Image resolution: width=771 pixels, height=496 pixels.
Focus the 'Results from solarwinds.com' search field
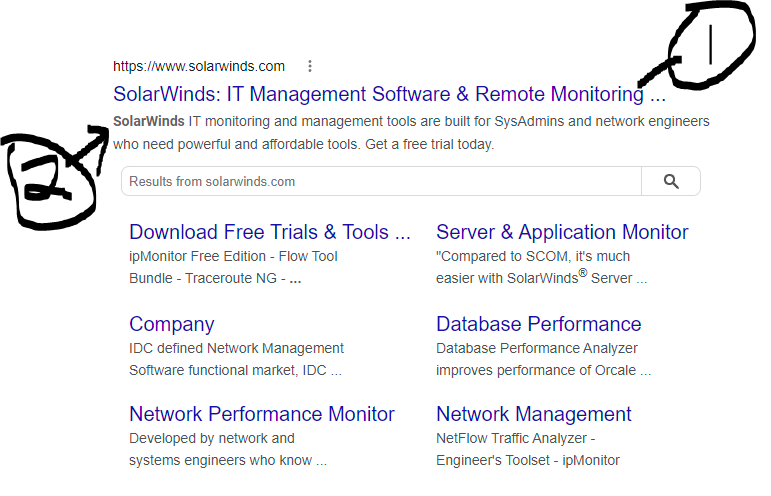(382, 181)
